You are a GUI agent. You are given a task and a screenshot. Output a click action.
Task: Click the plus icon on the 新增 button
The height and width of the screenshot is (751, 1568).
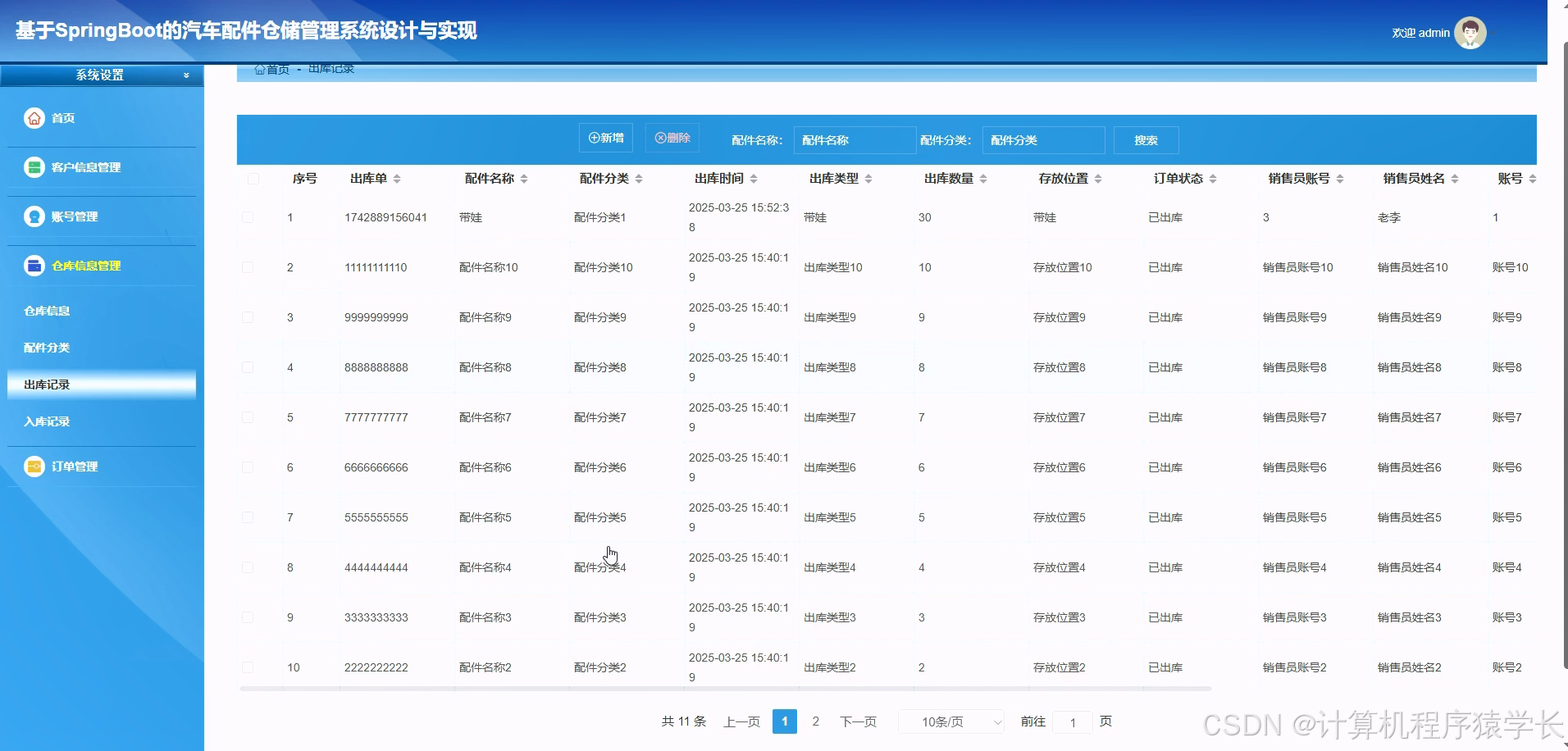(x=593, y=137)
